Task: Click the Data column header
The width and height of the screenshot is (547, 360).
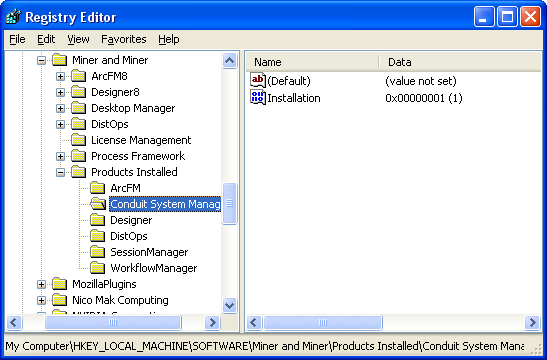Action: pos(460,62)
